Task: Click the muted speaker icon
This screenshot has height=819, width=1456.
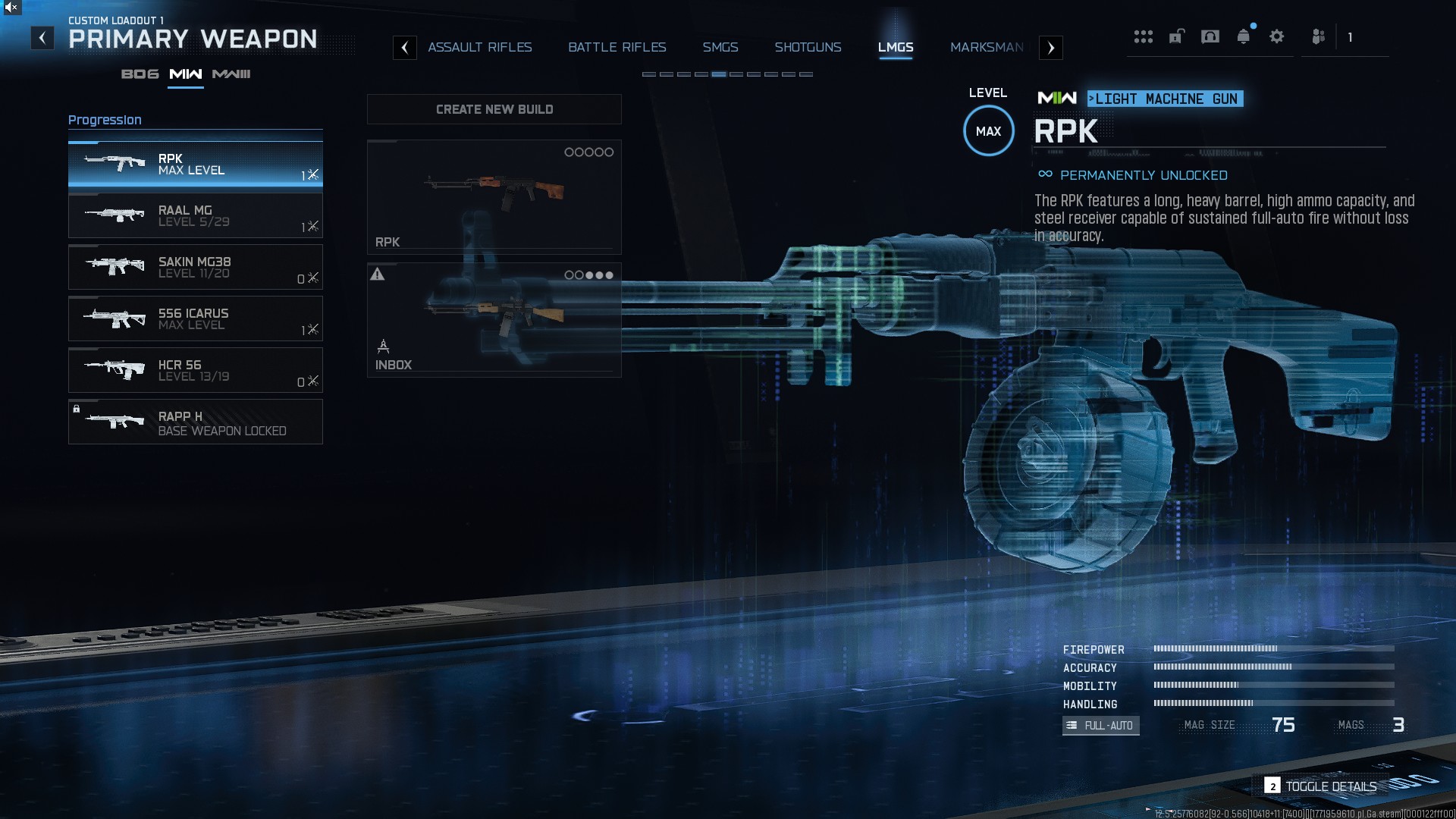Action: click(11, 8)
